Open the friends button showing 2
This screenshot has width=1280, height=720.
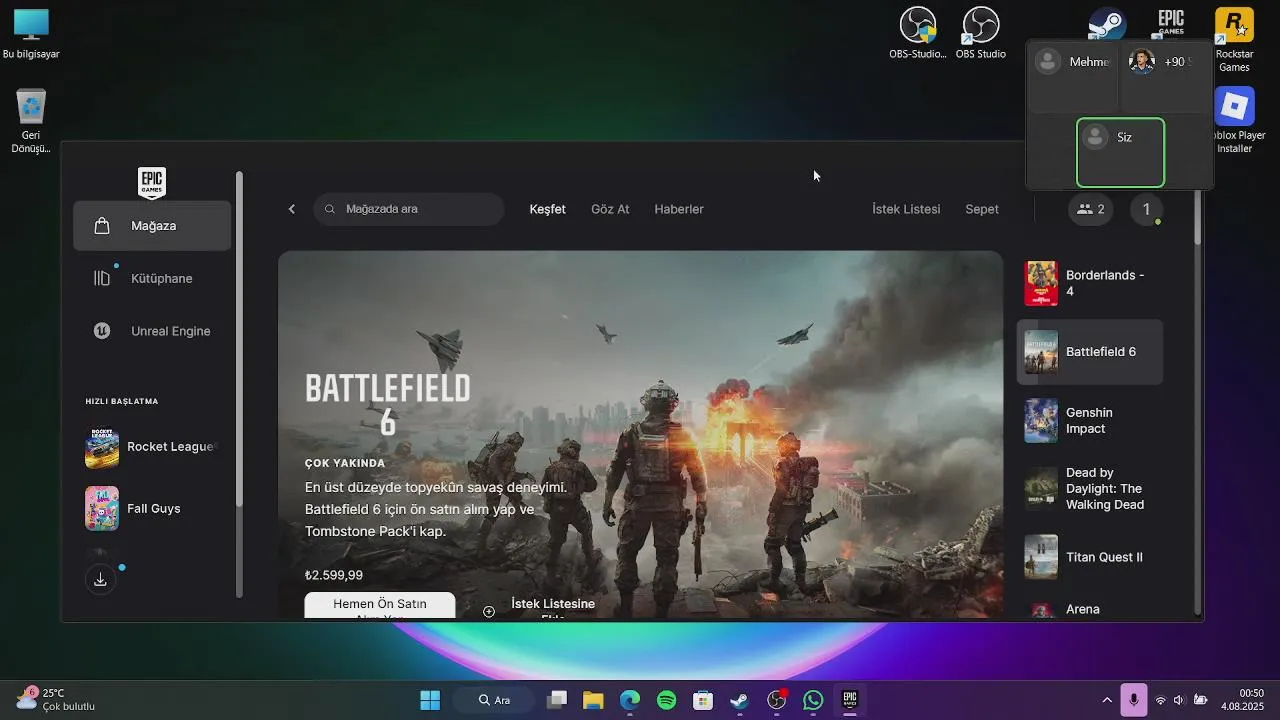[x=1090, y=209]
